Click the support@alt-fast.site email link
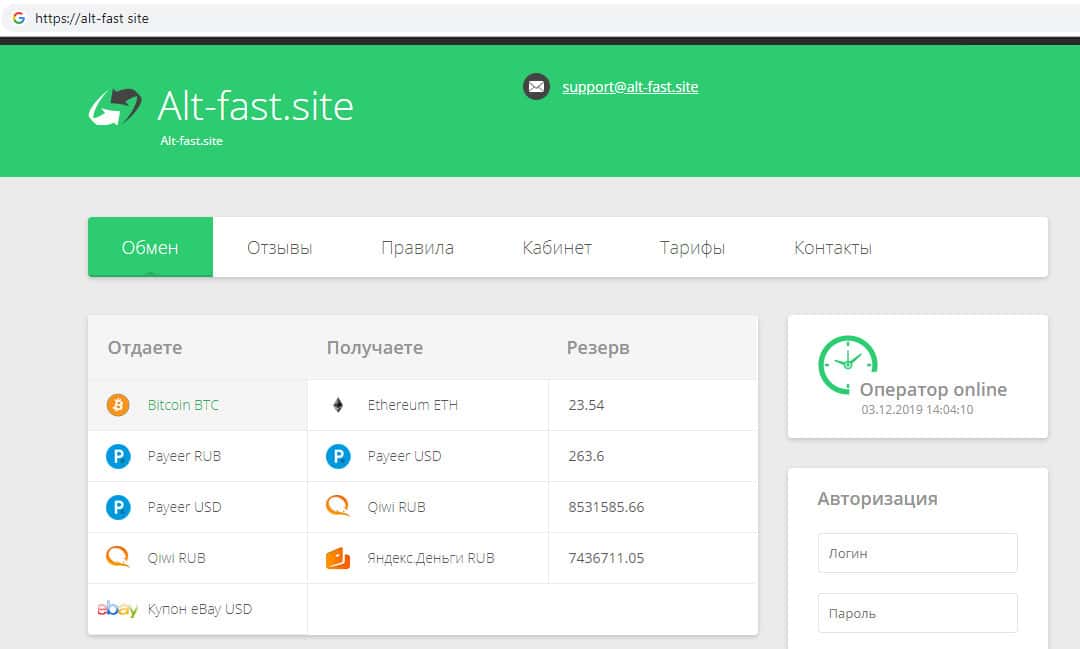 pyautogui.click(x=630, y=87)
